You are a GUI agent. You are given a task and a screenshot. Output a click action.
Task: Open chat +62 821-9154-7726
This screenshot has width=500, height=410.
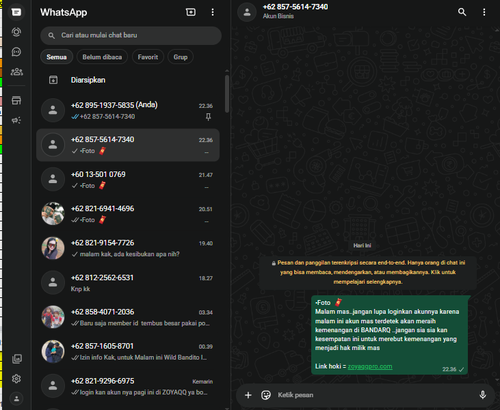[x=128, y=248]
